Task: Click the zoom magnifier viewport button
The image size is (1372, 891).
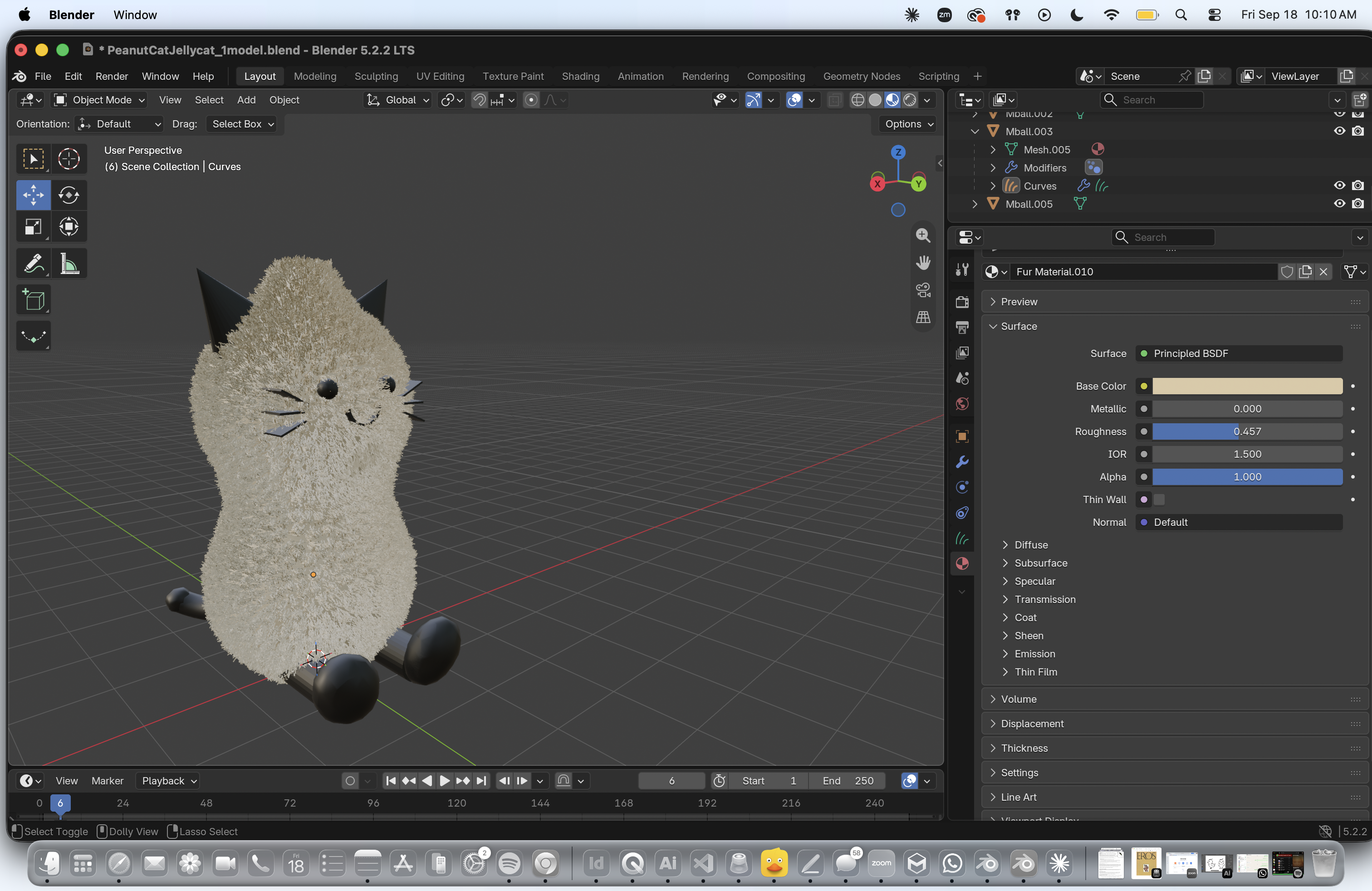Action: (x=923, y=235)
